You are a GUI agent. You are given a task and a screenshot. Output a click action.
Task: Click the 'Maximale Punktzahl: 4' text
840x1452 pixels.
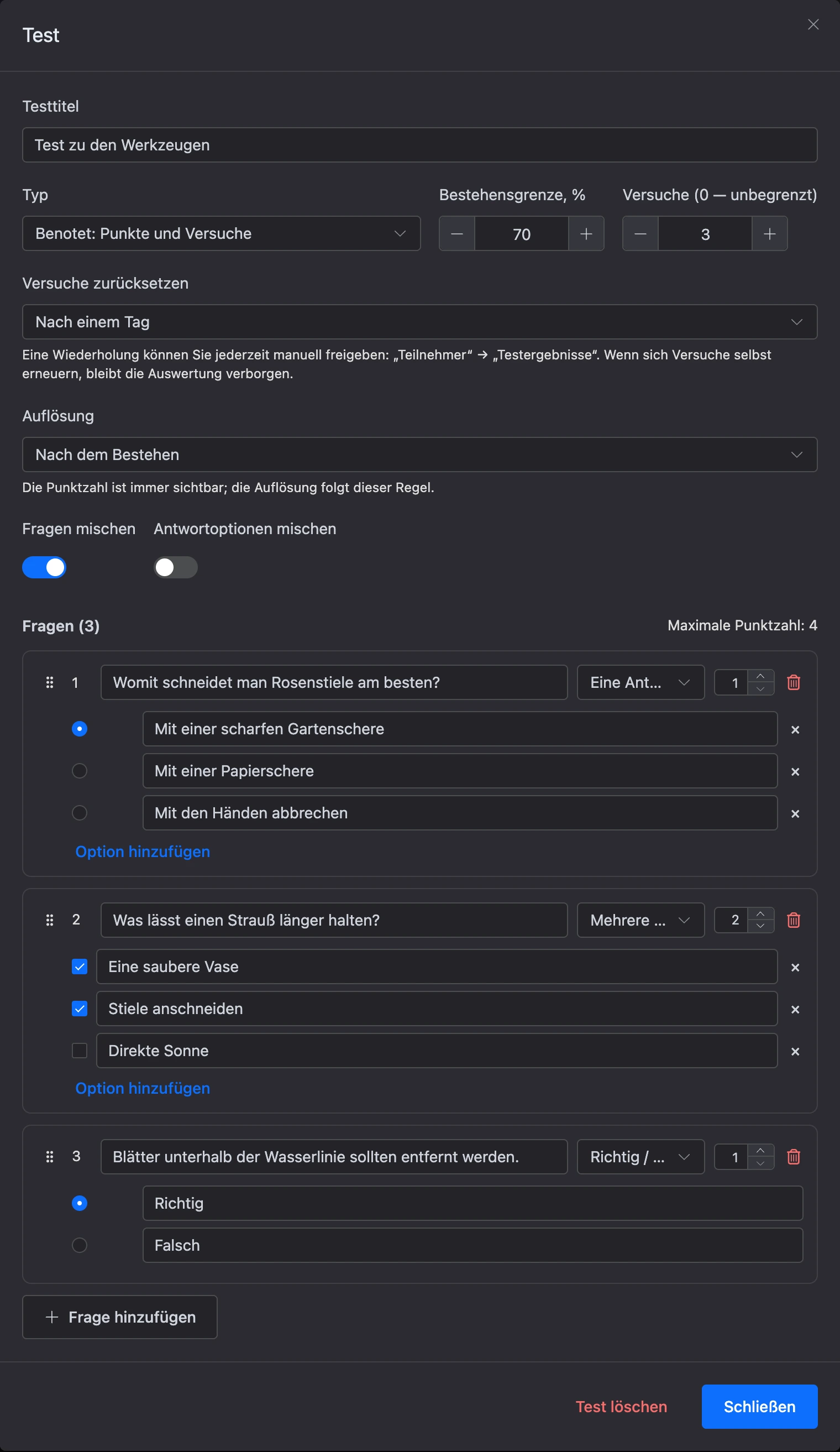click(x=742, y=625)
